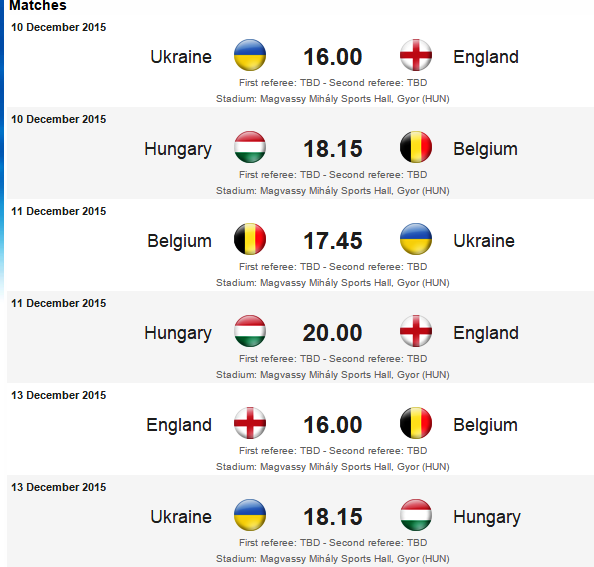
Task: Click Belgium flag in 10 December 18.15 match
Action: (x=416, y=147)
